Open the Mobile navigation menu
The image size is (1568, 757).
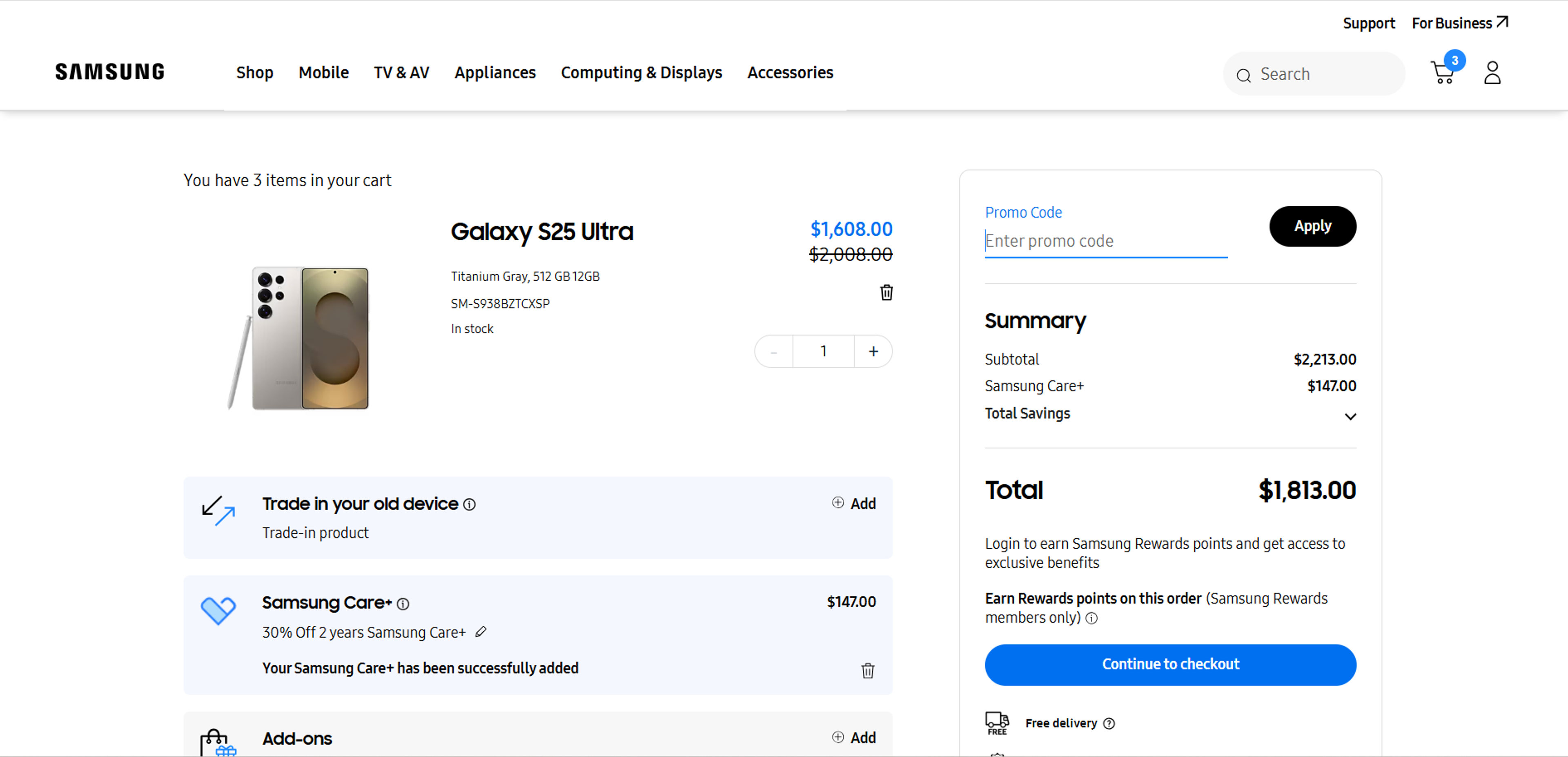323,72
